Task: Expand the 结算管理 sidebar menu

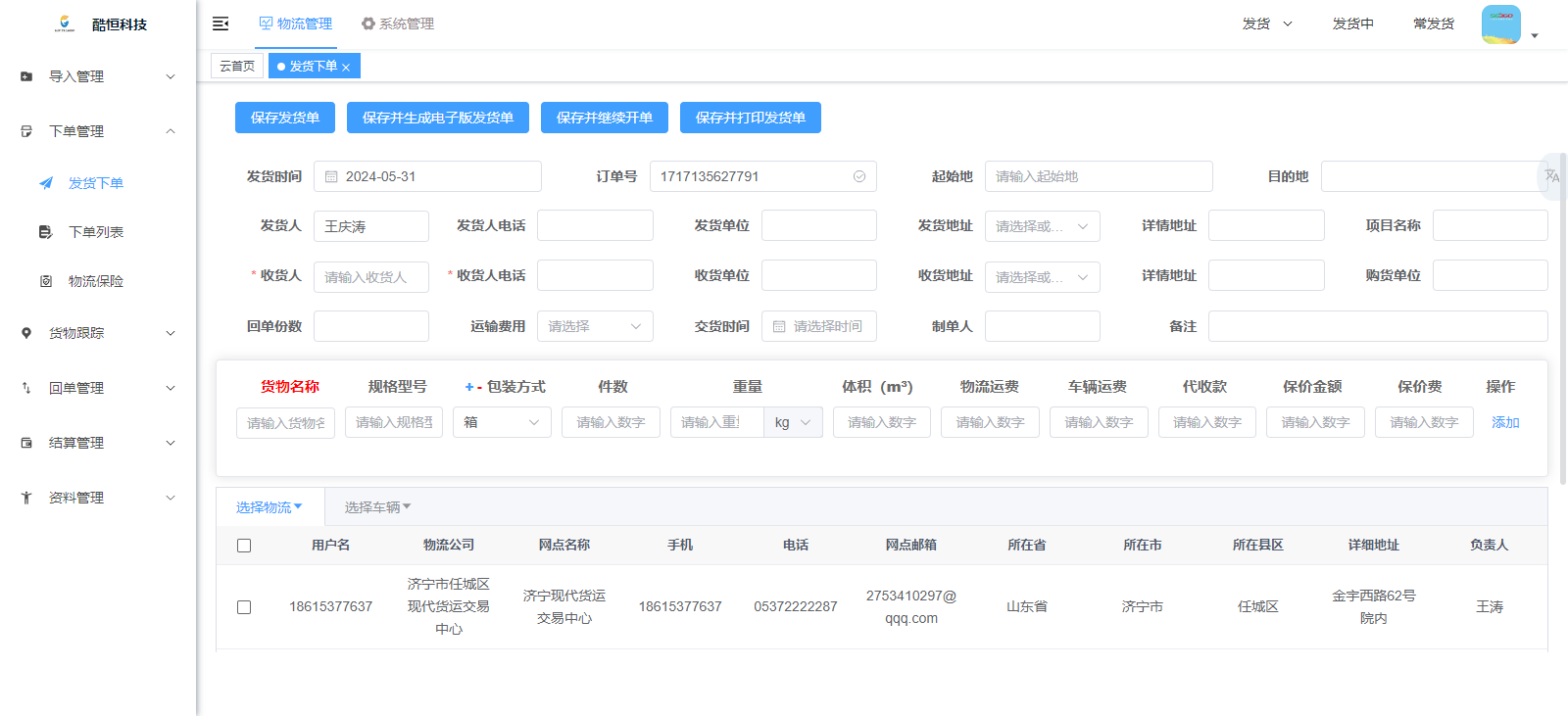Action: click(x=98, y=443)
